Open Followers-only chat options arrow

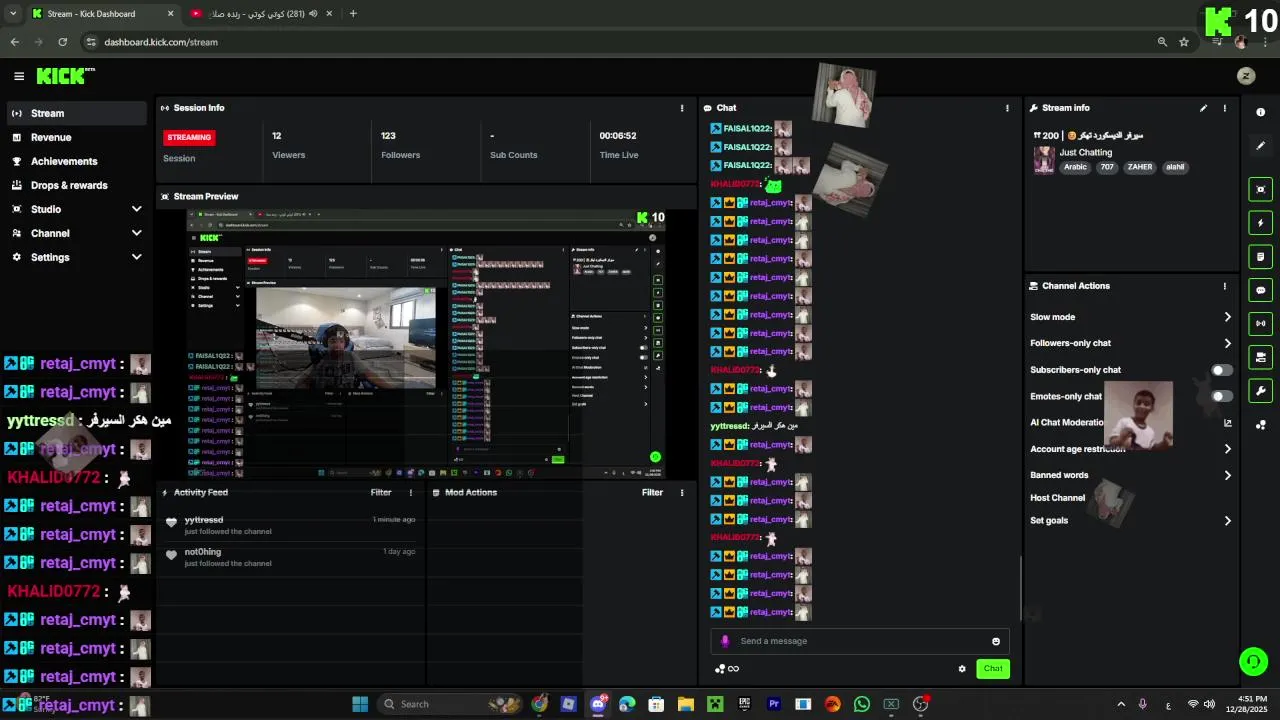pos(1228,343)
